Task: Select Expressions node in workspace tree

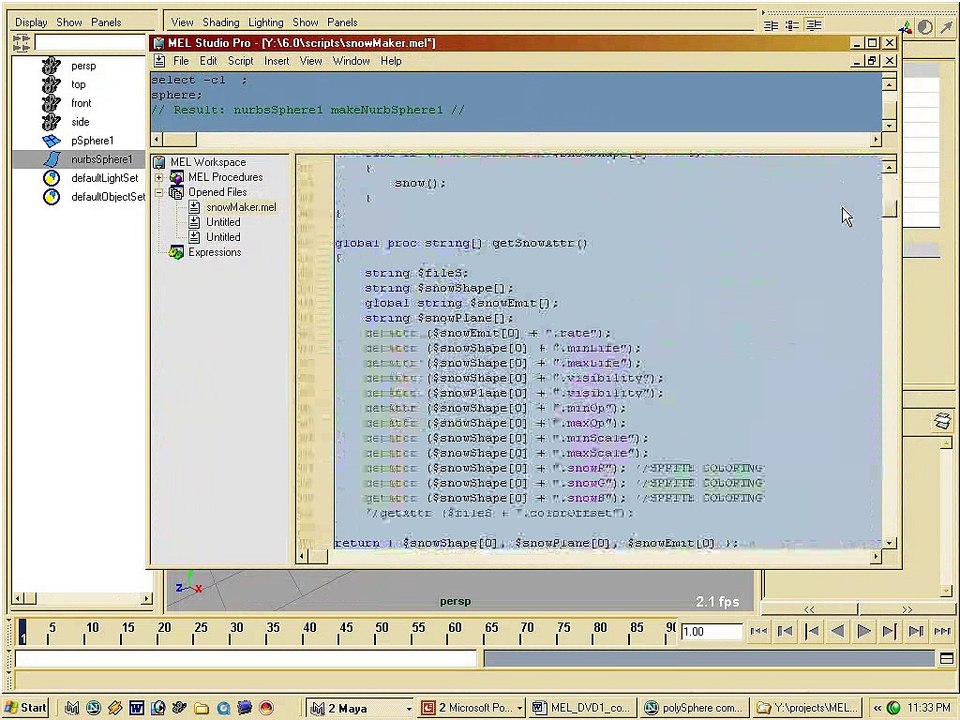Action: pos(214,252)
